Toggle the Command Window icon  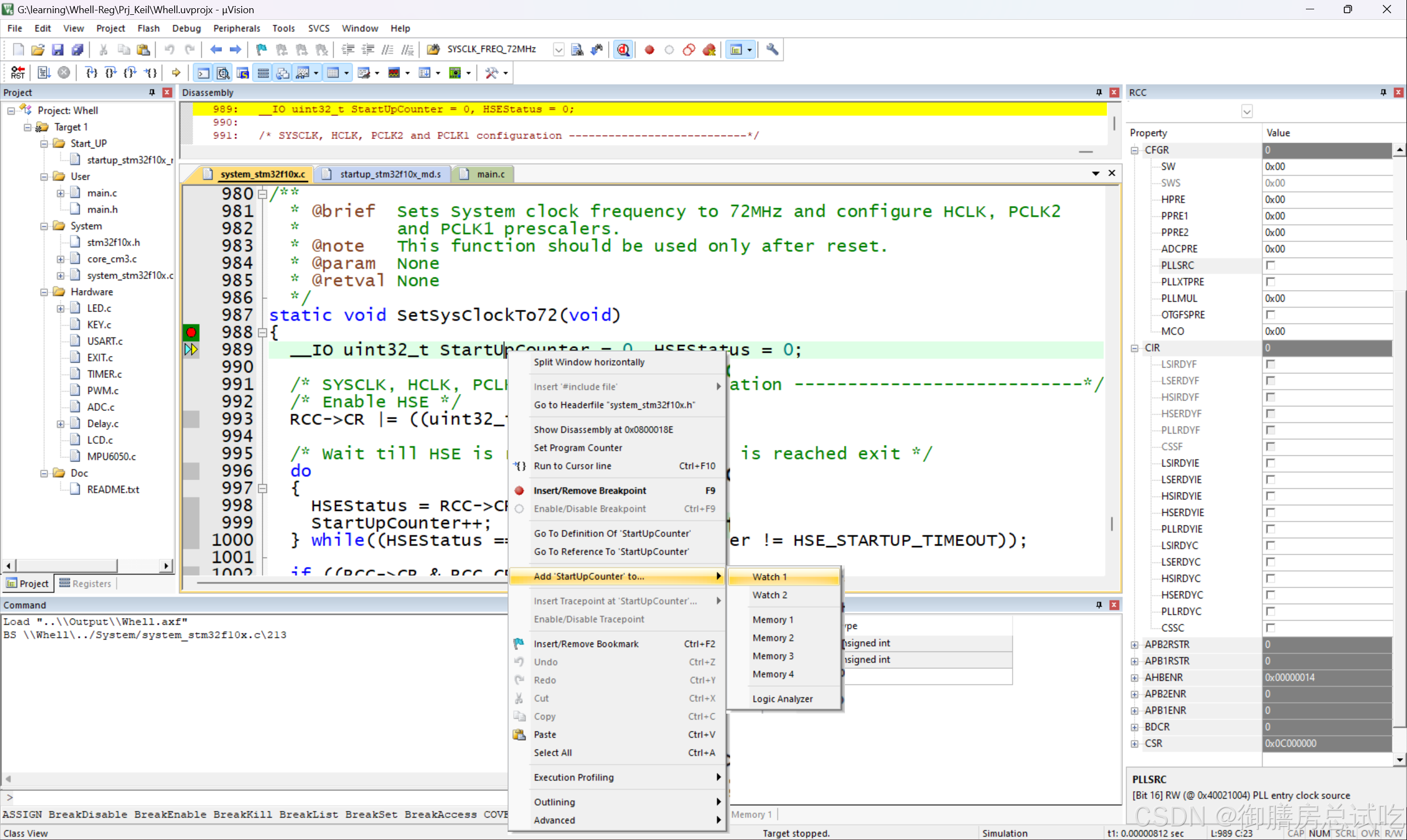(203, 73)
